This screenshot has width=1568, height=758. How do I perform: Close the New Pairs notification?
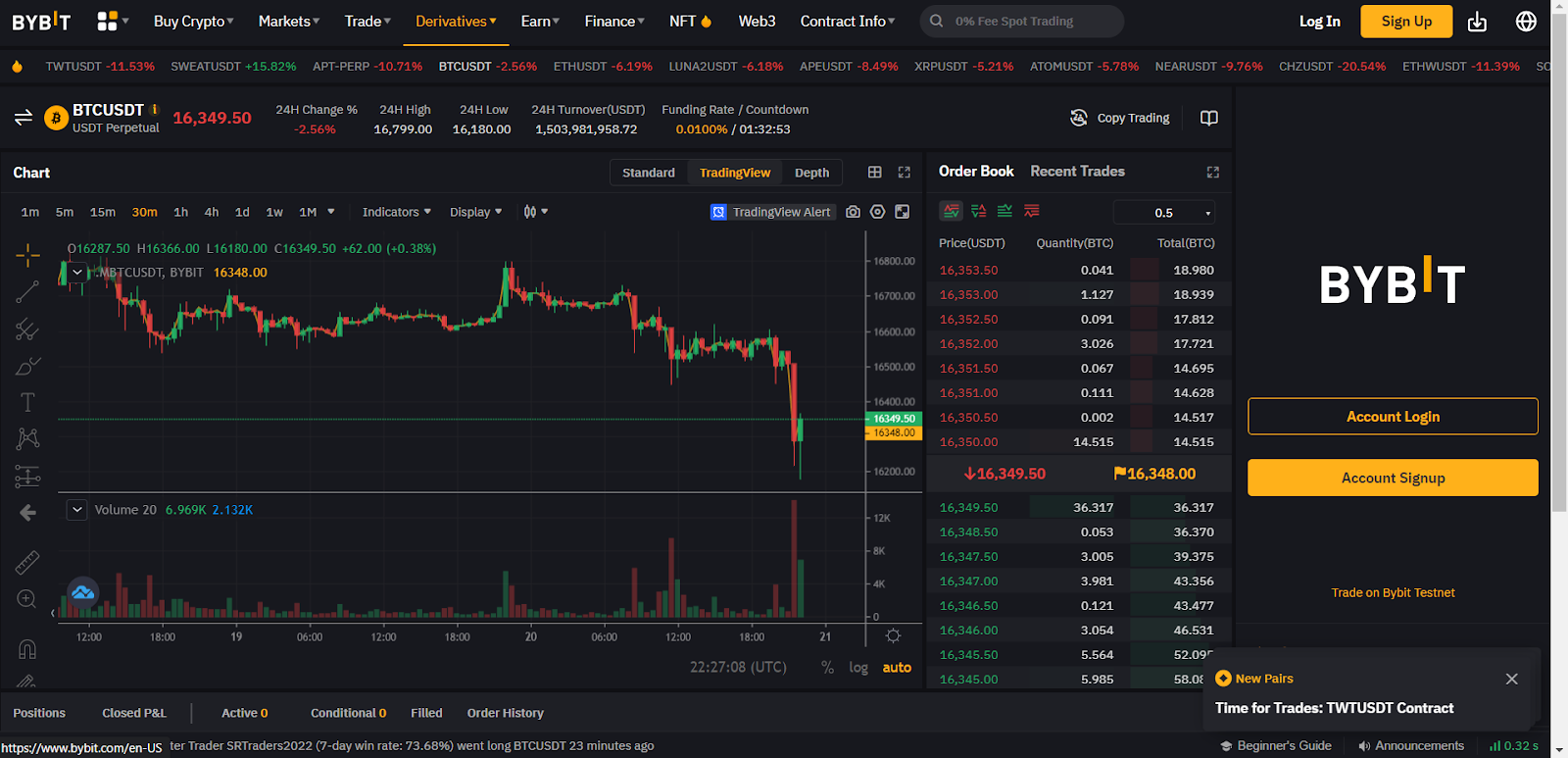[1511, 679]
